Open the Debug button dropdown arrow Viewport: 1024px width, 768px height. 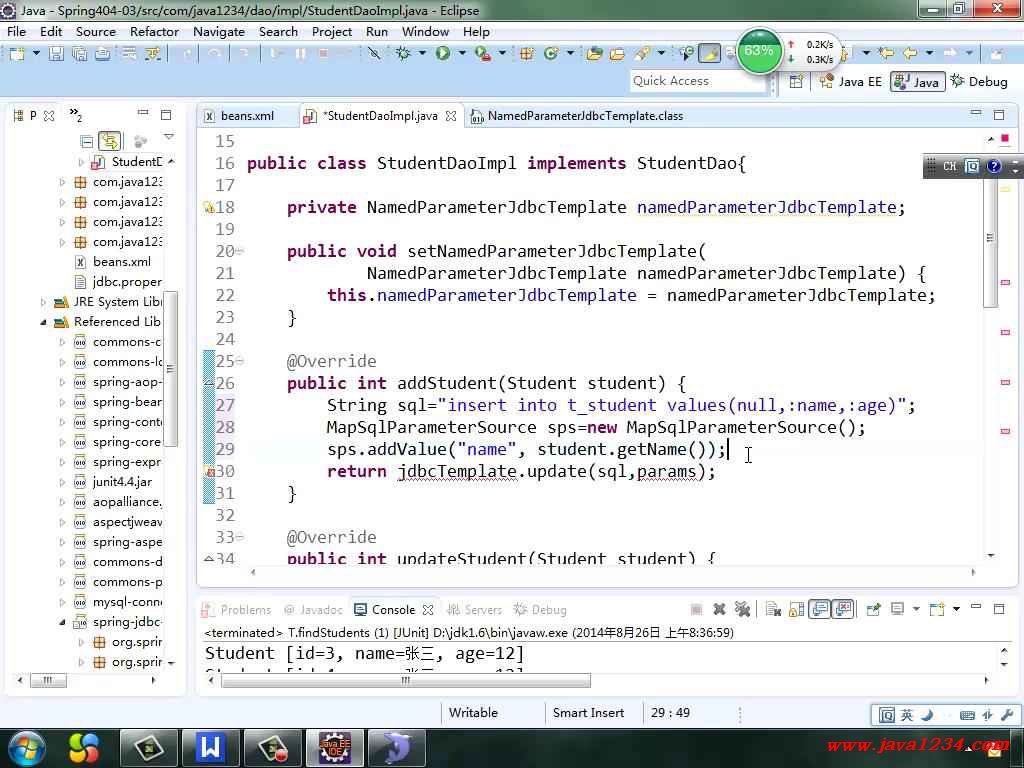(x=422, y=53)
